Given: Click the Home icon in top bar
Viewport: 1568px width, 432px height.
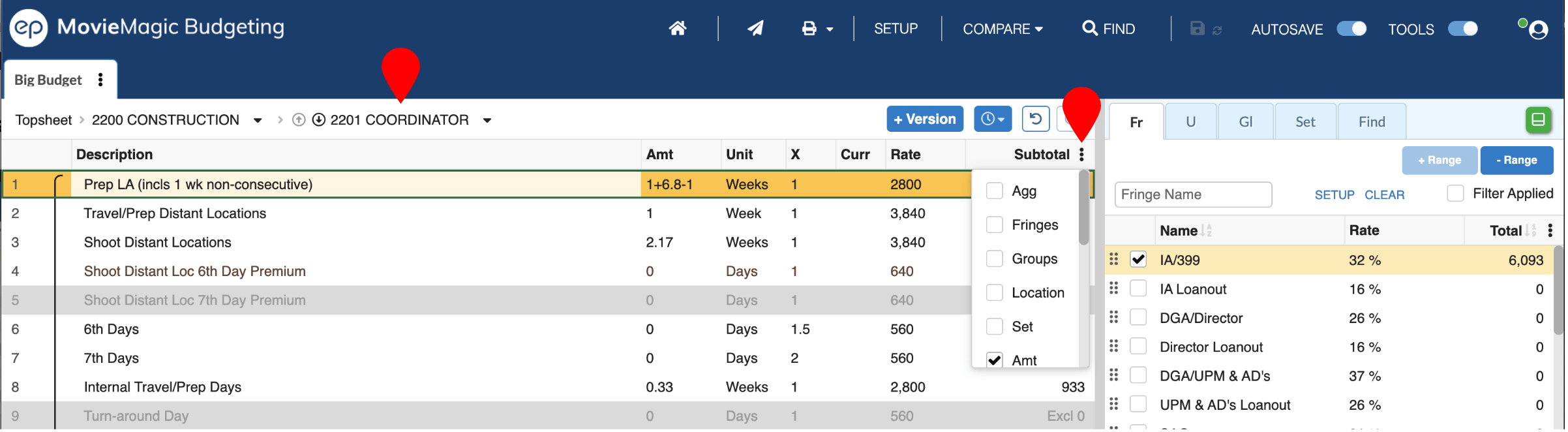Looking at the screenshot, I should coord(678,29).
